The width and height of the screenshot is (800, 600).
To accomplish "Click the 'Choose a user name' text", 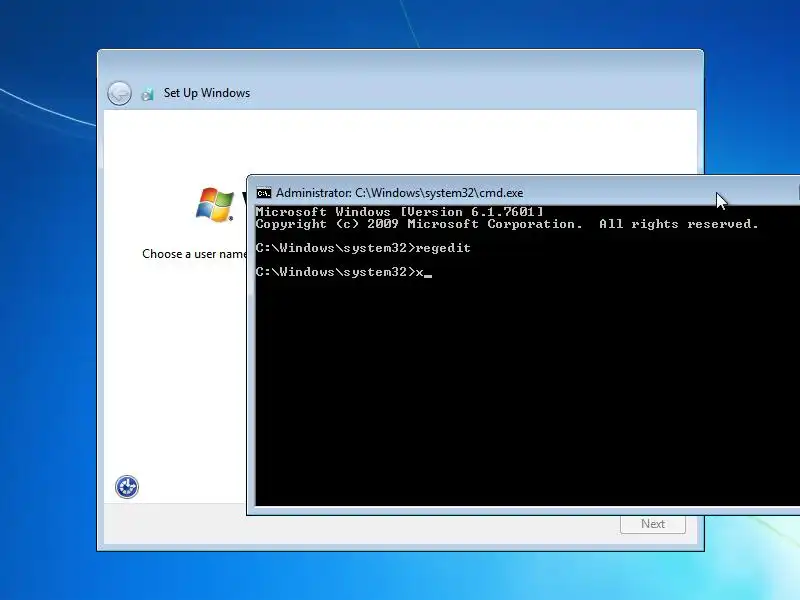I will [194, 254].
